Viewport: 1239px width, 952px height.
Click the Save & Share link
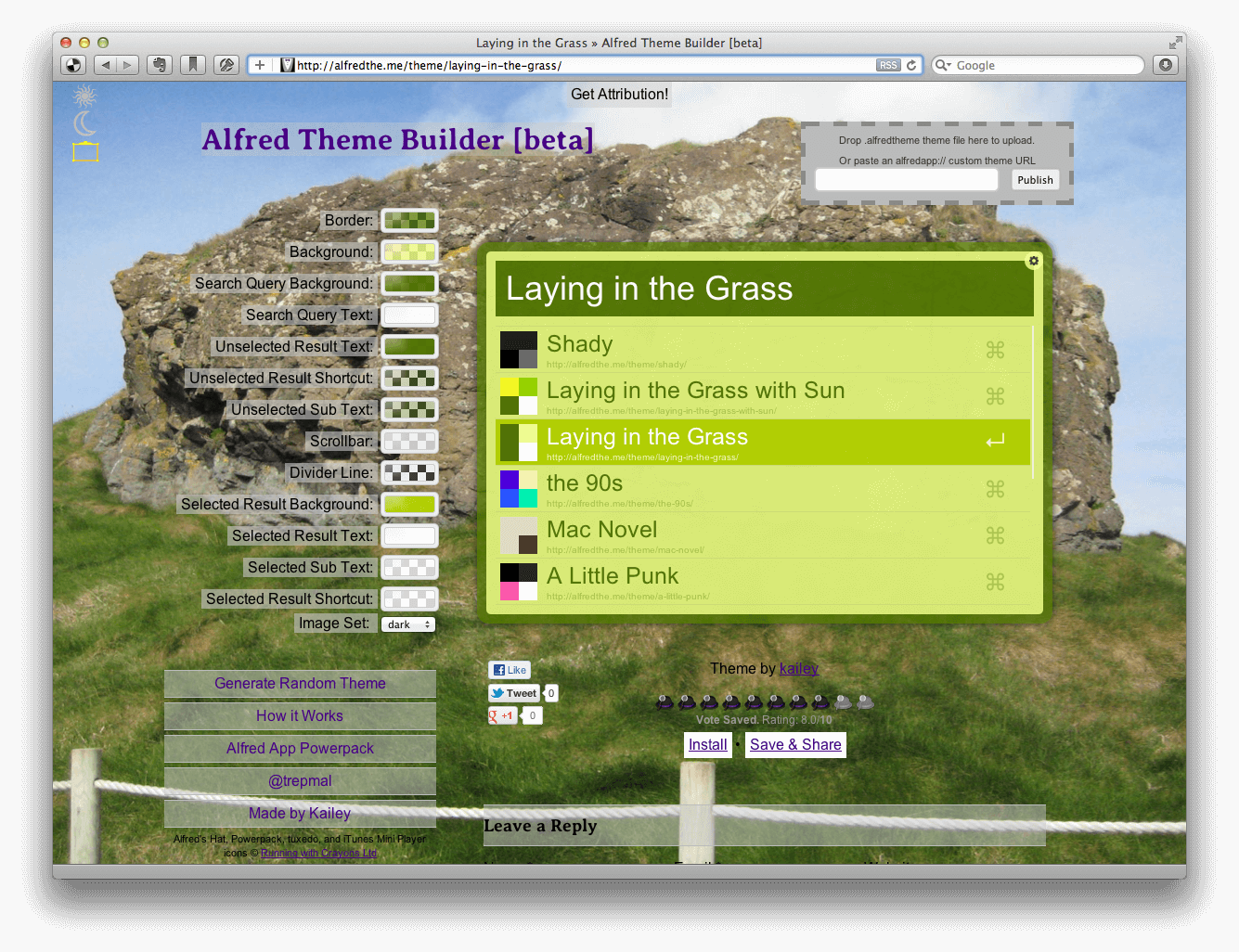pos(795,745)
